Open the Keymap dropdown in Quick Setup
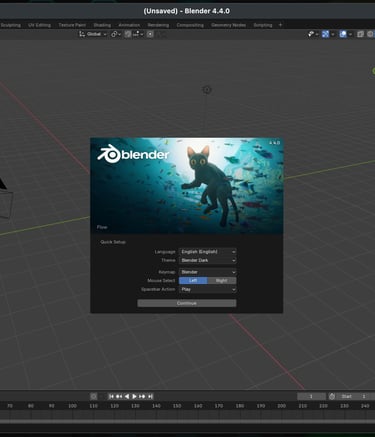 click(x=208, y=272)
